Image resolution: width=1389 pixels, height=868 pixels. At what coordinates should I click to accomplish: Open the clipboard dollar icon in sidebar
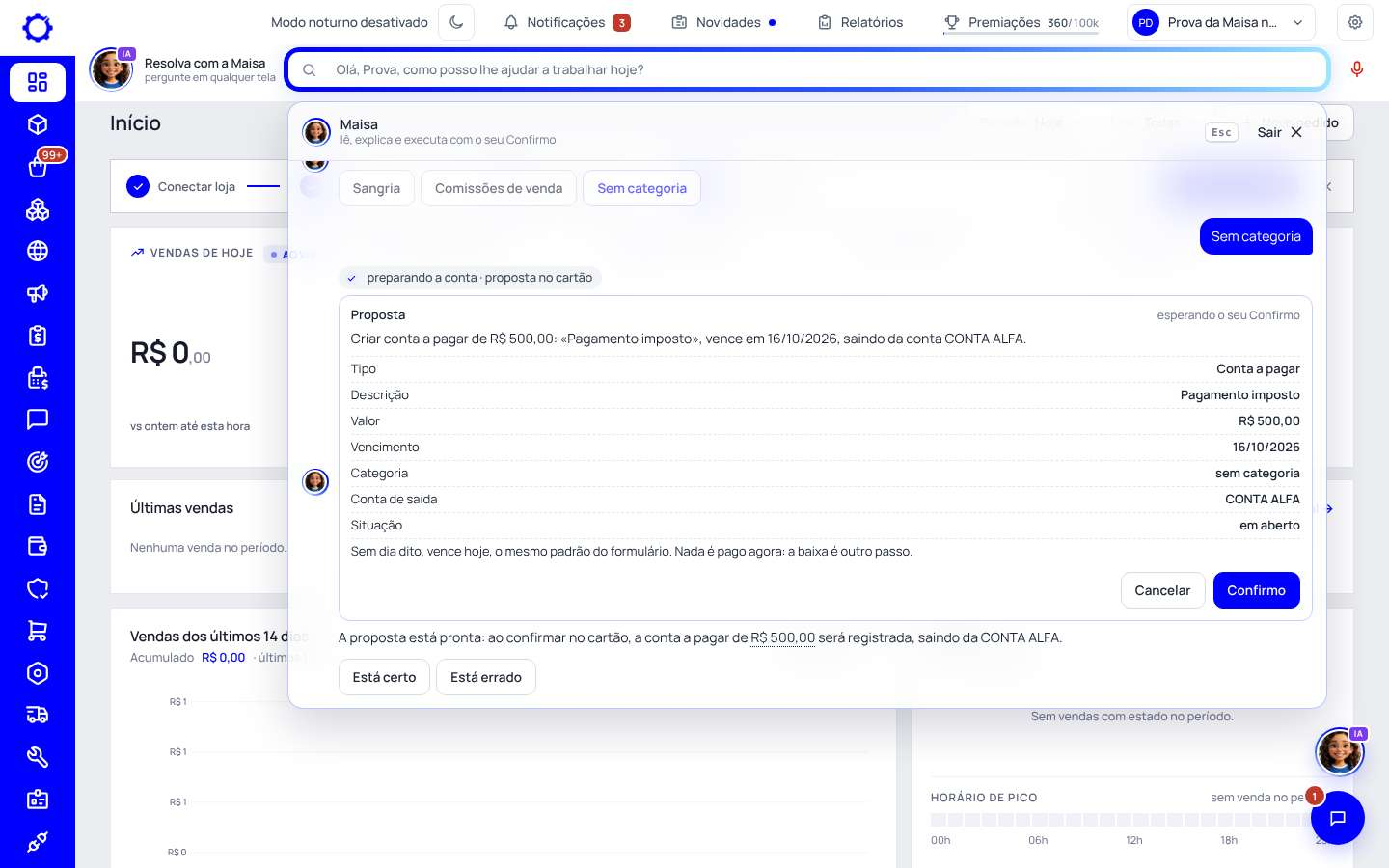point(38,336)
